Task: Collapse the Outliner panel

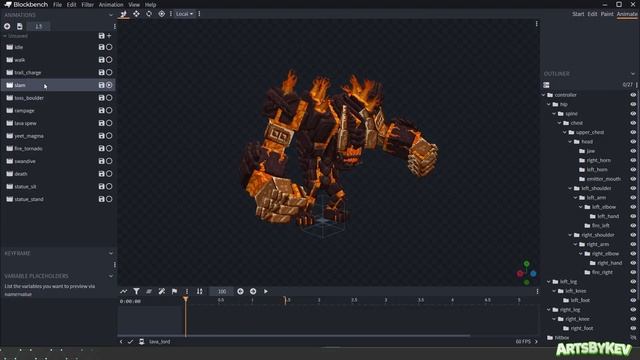Action: [633, 74]
